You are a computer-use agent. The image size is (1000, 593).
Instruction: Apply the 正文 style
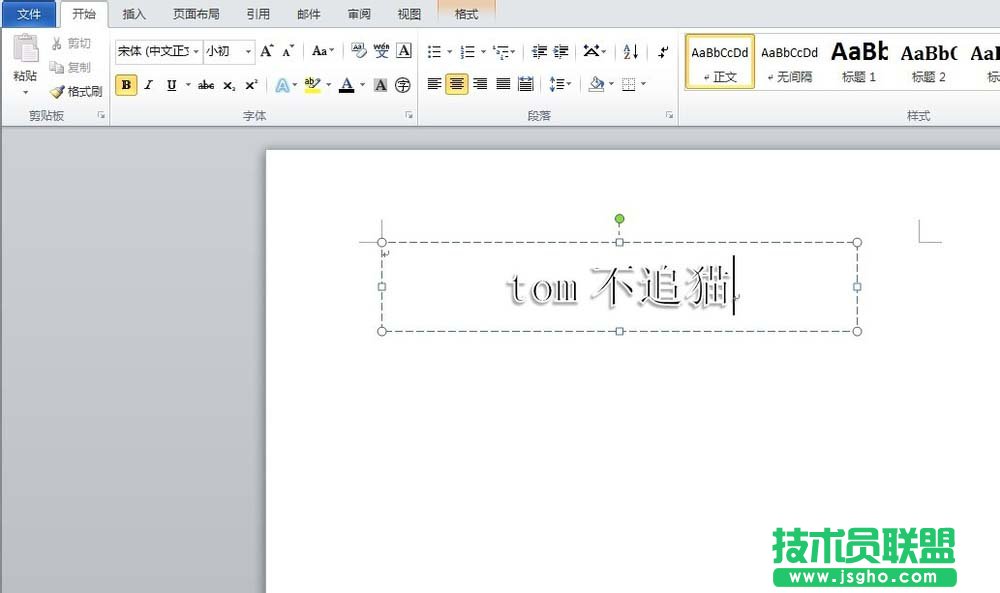[719, 62]
